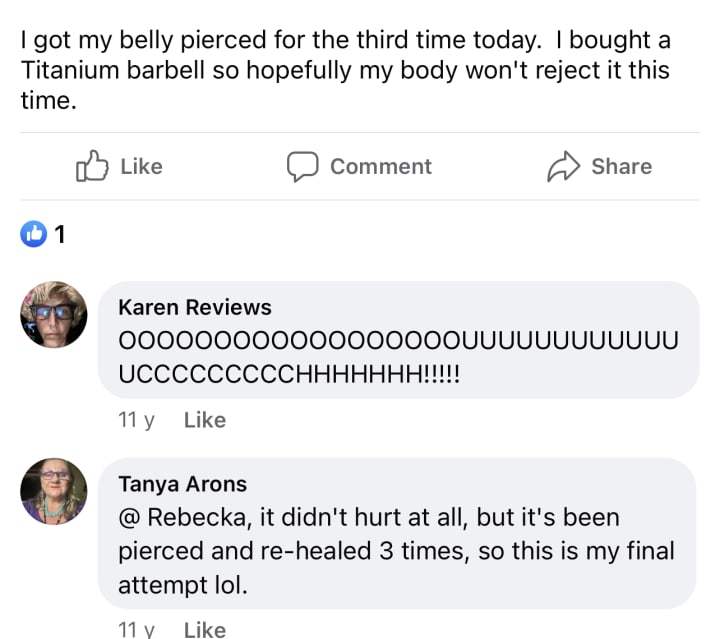Image resolution: width=720 pixels, height=639 pixels.
Task: Open Tanya Arons' profile picture
Action: click(x=54, y=492)
